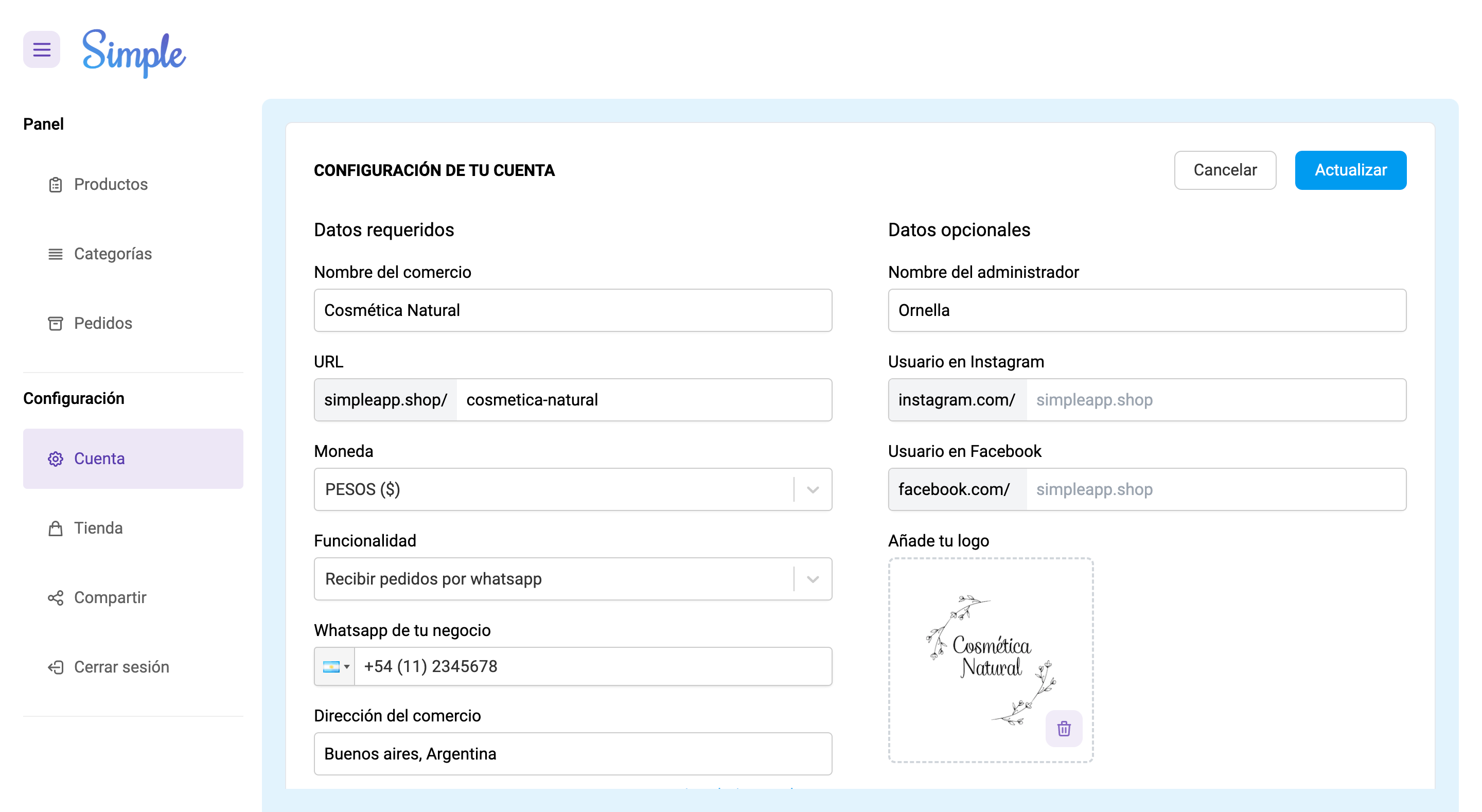Screen dimensions: 1482x812
Task: Focus the Nombre del comercio field
Action: coord(572,310)
